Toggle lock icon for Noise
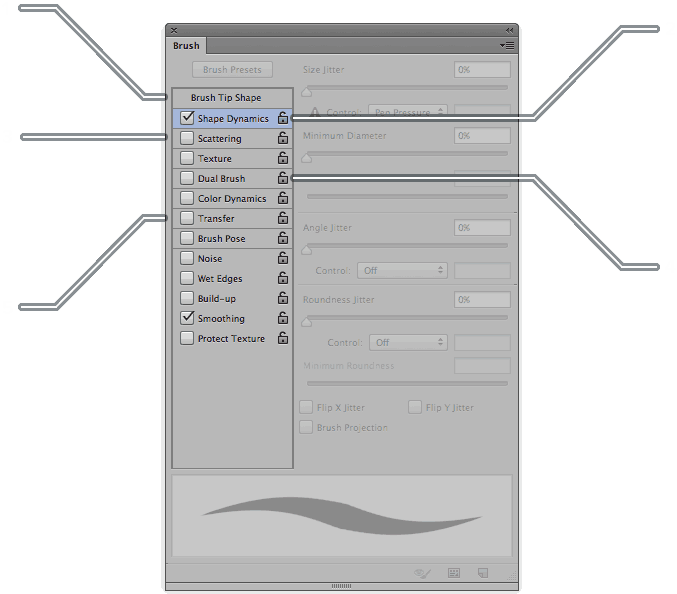 point(283,258)
